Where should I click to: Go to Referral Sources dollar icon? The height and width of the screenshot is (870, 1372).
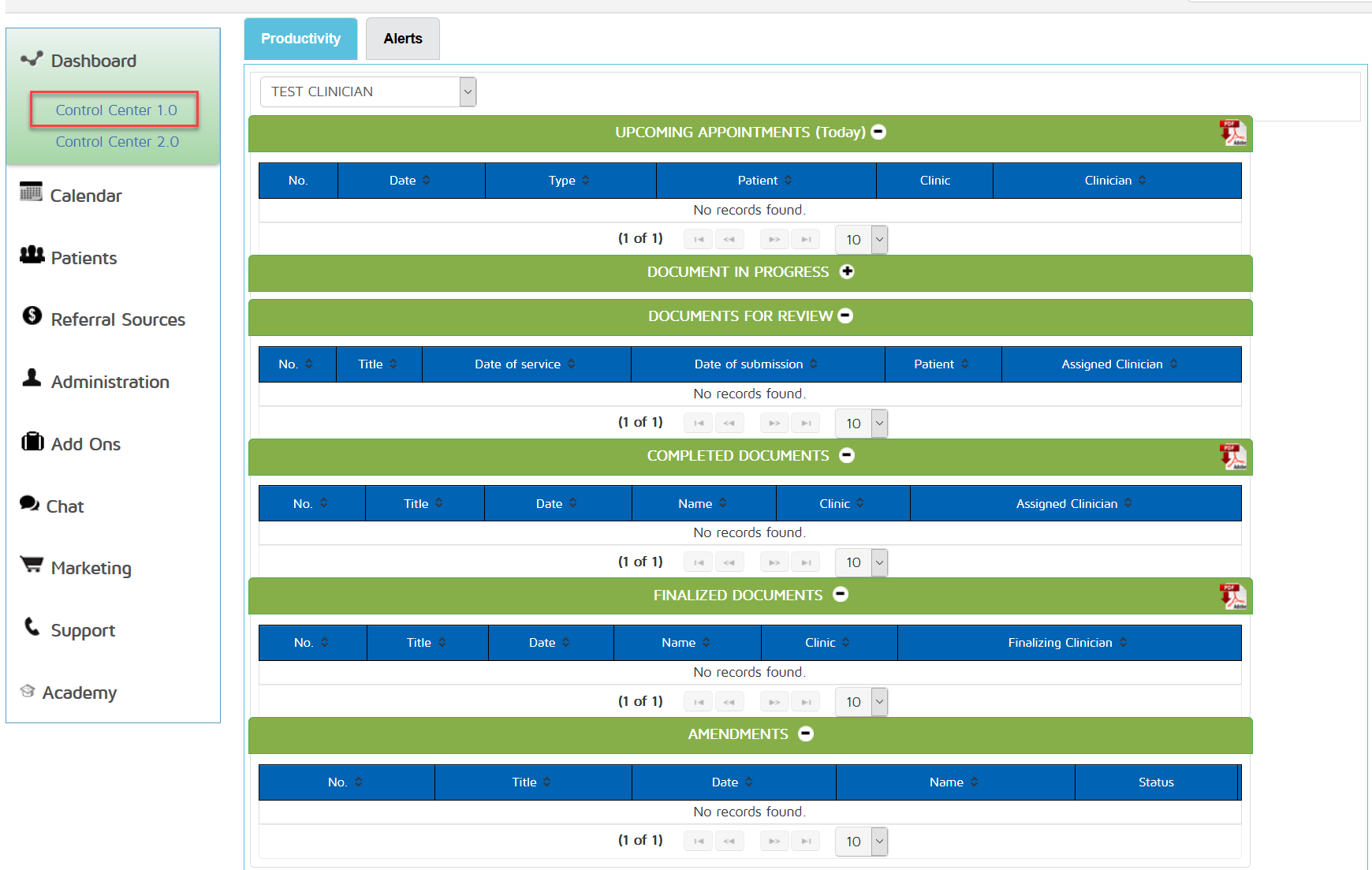(32, 316)
